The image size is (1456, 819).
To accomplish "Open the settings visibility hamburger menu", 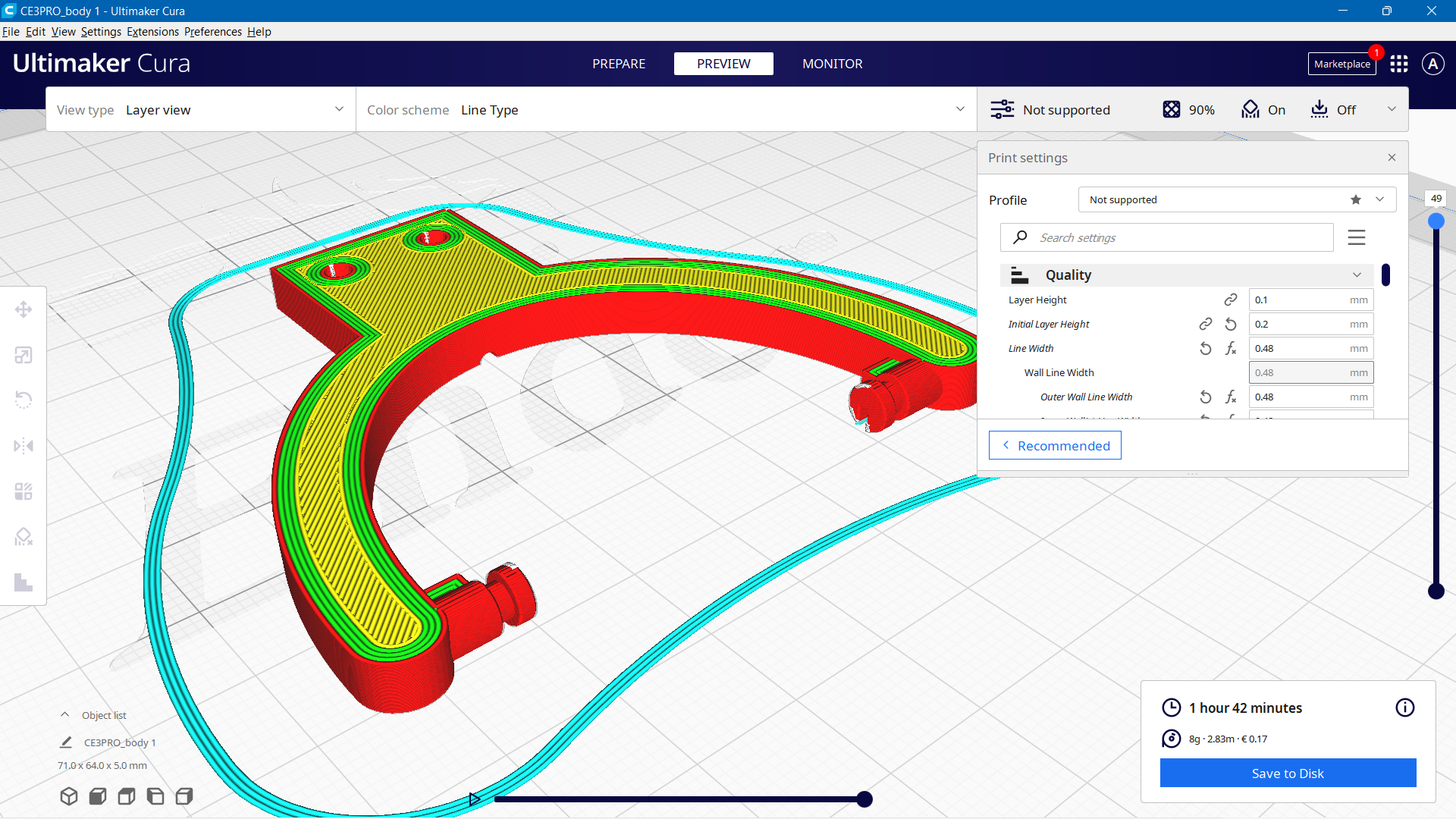I will (1357, 237).
